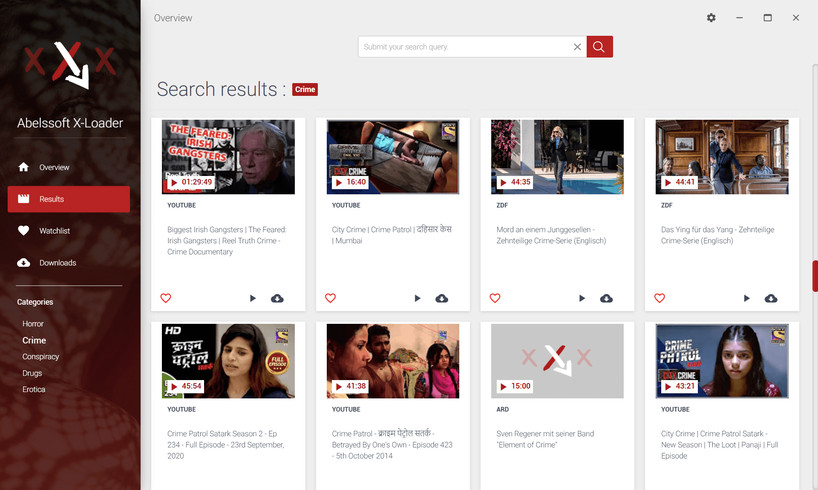Click the Overview home icon
This screenshot has width=818, height=490.
point(23,167)
